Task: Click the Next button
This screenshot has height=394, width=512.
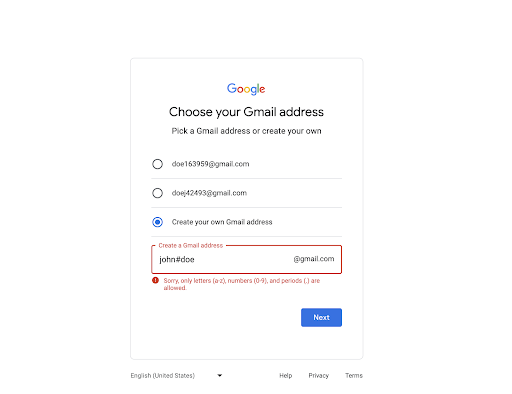Action: (321, 317)
